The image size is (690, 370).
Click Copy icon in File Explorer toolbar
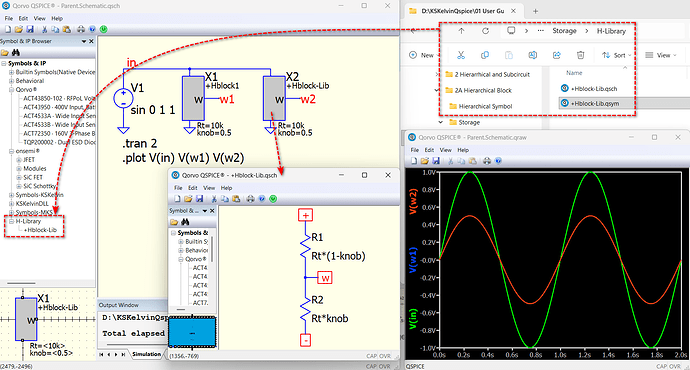click(x=485, y=55)
